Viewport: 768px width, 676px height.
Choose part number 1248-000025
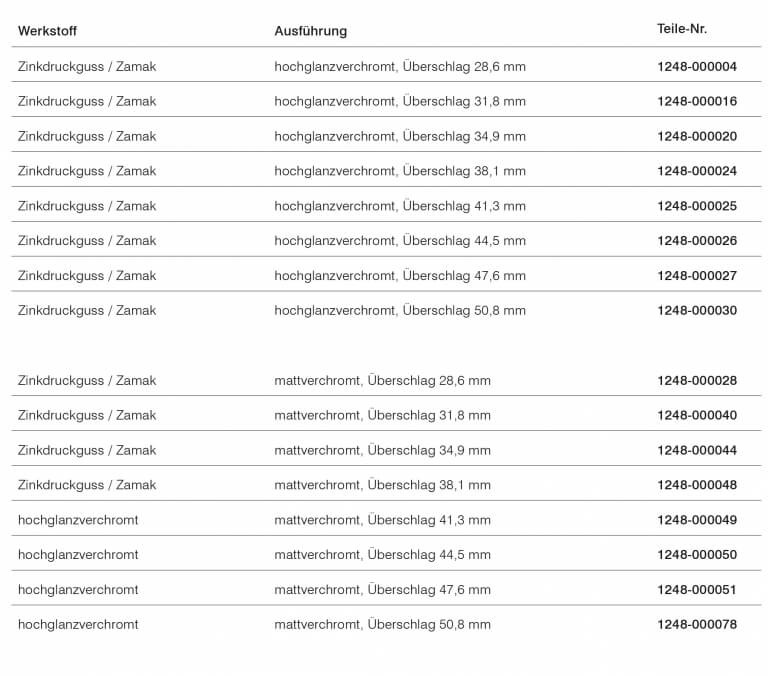696,206
